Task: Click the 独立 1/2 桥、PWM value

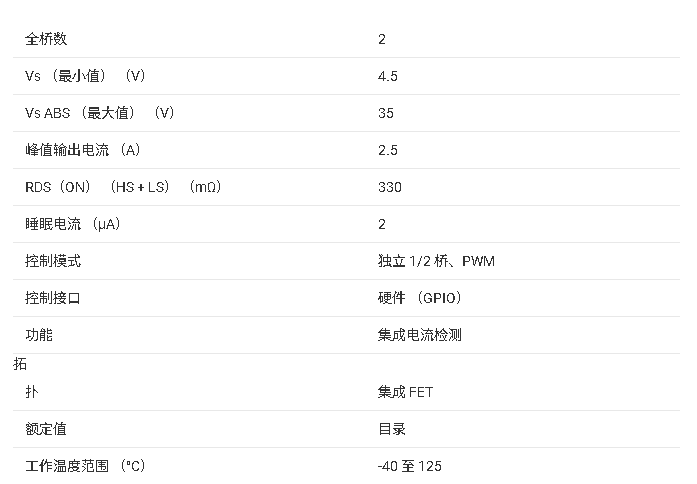Action: click(436, 261)
